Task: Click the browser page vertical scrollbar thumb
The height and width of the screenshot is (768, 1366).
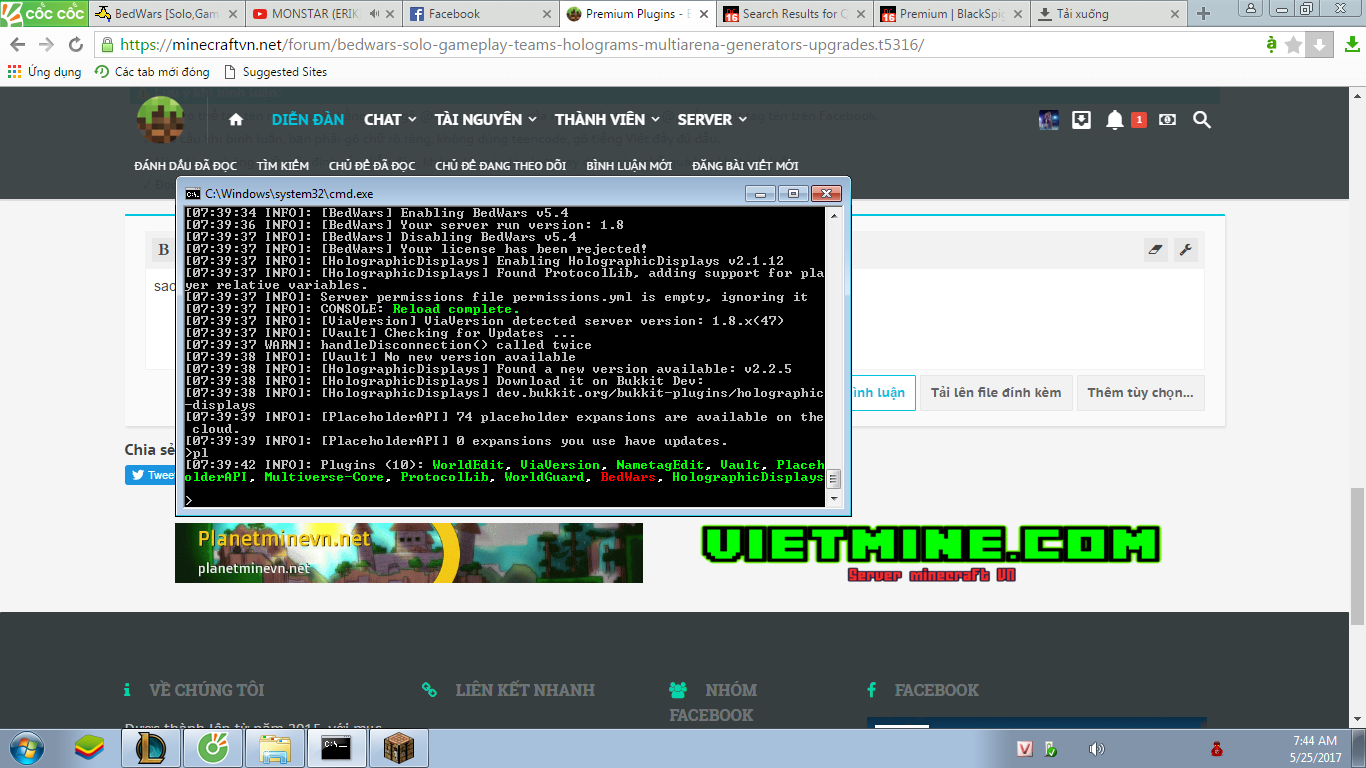Action: [x=1357, y=555]
